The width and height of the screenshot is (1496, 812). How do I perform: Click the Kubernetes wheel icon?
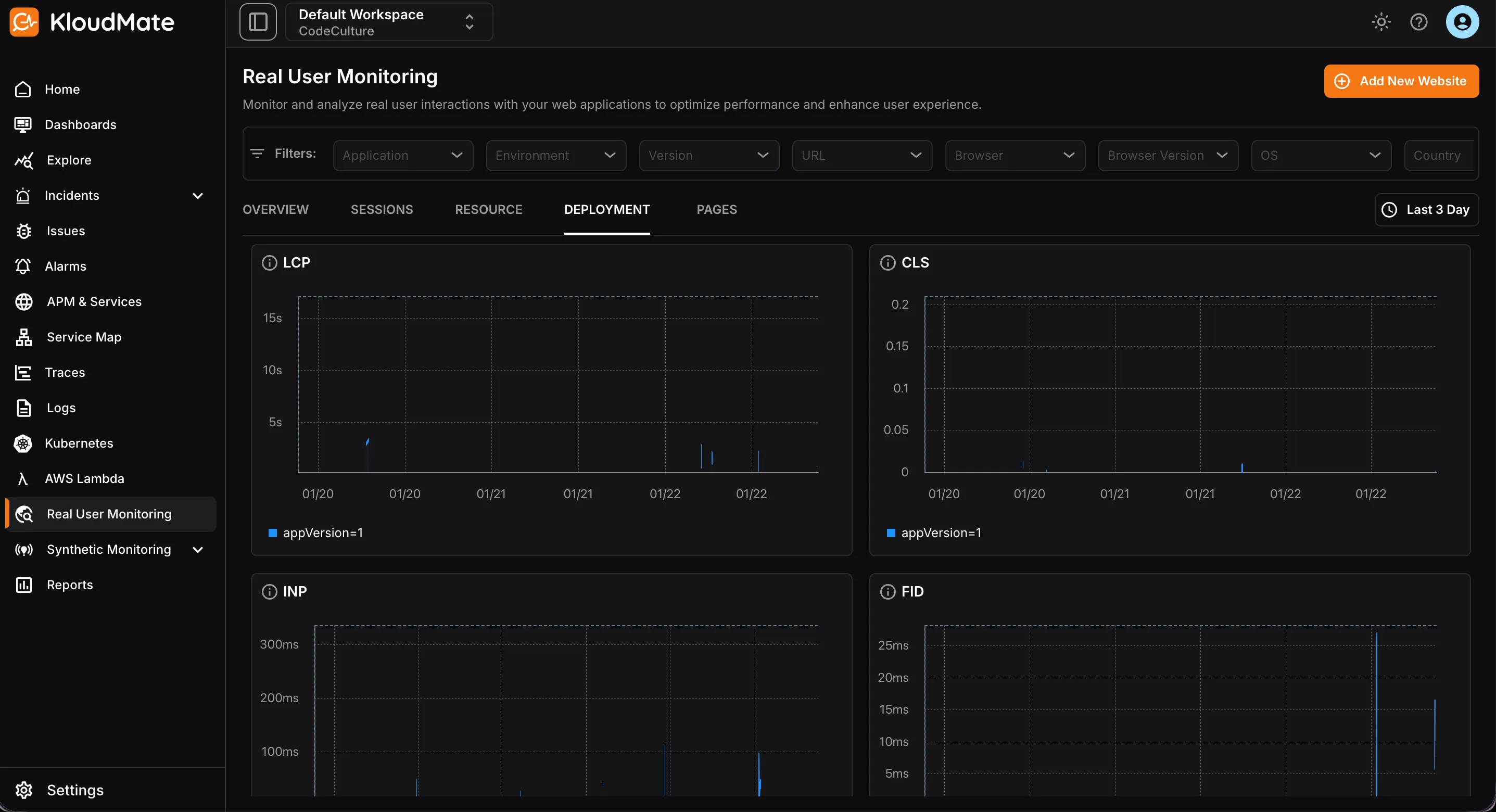click(23, 443)
